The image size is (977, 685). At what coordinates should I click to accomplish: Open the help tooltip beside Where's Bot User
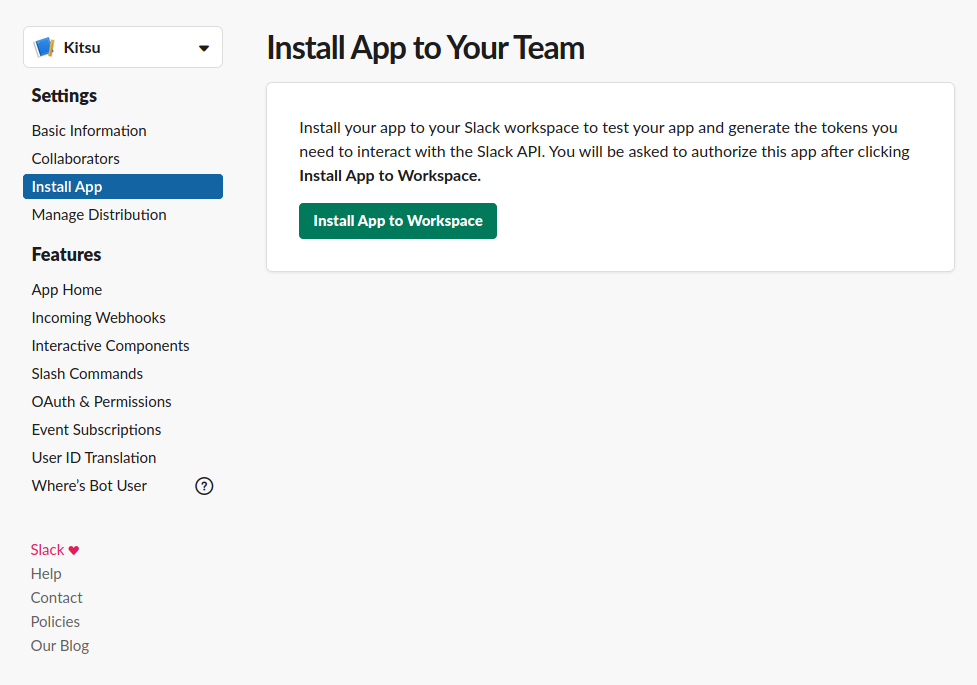tap(204, 485)
